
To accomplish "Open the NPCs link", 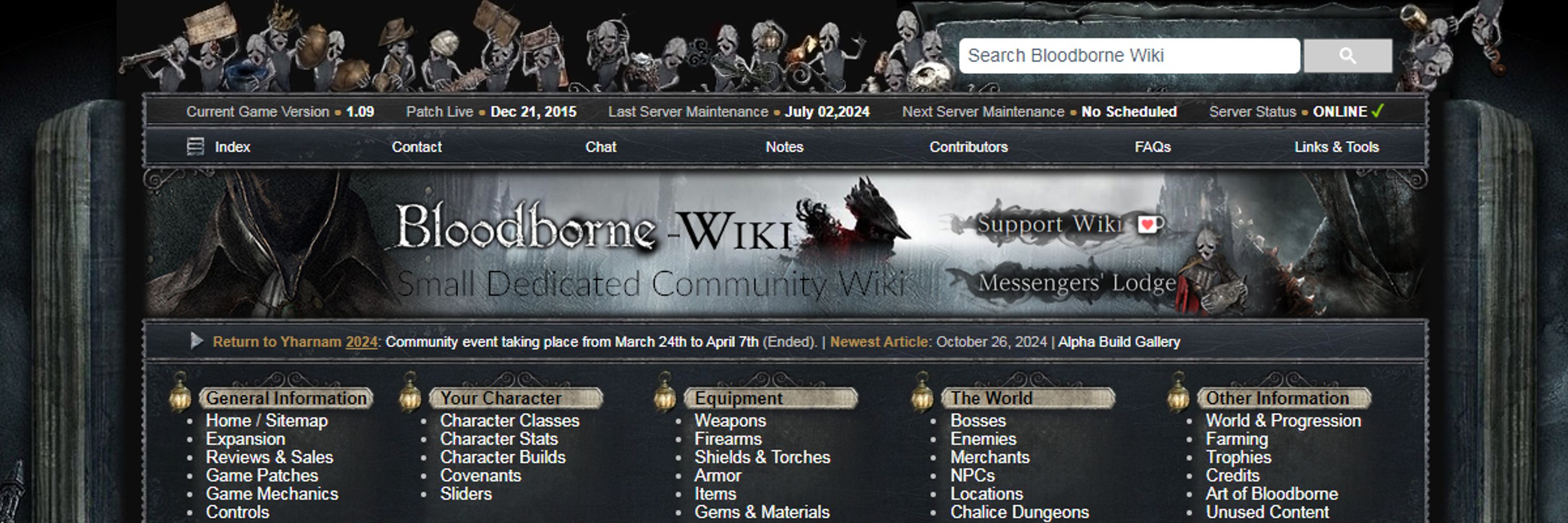I will (973, 475).
